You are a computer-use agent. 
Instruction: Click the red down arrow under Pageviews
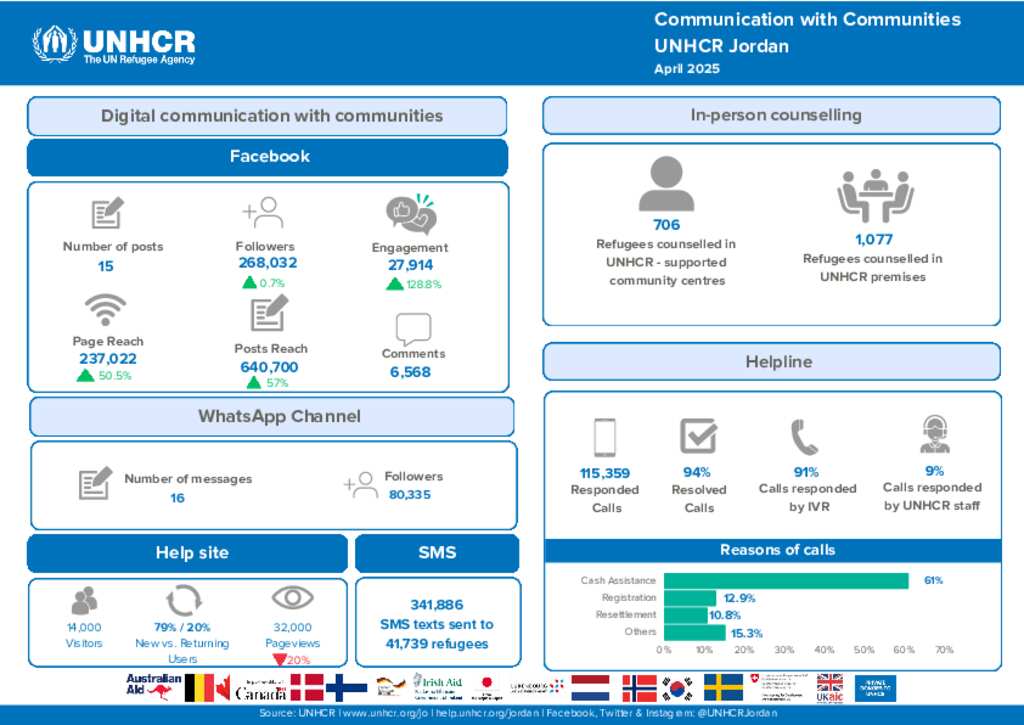tap(279, 660)
